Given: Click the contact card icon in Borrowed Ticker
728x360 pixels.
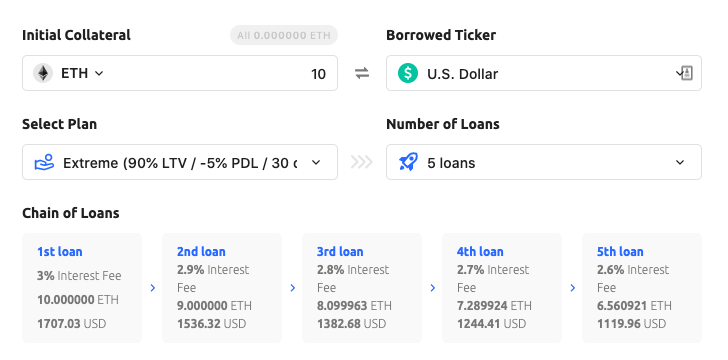Looking at the screenshot, I should 687,73.
